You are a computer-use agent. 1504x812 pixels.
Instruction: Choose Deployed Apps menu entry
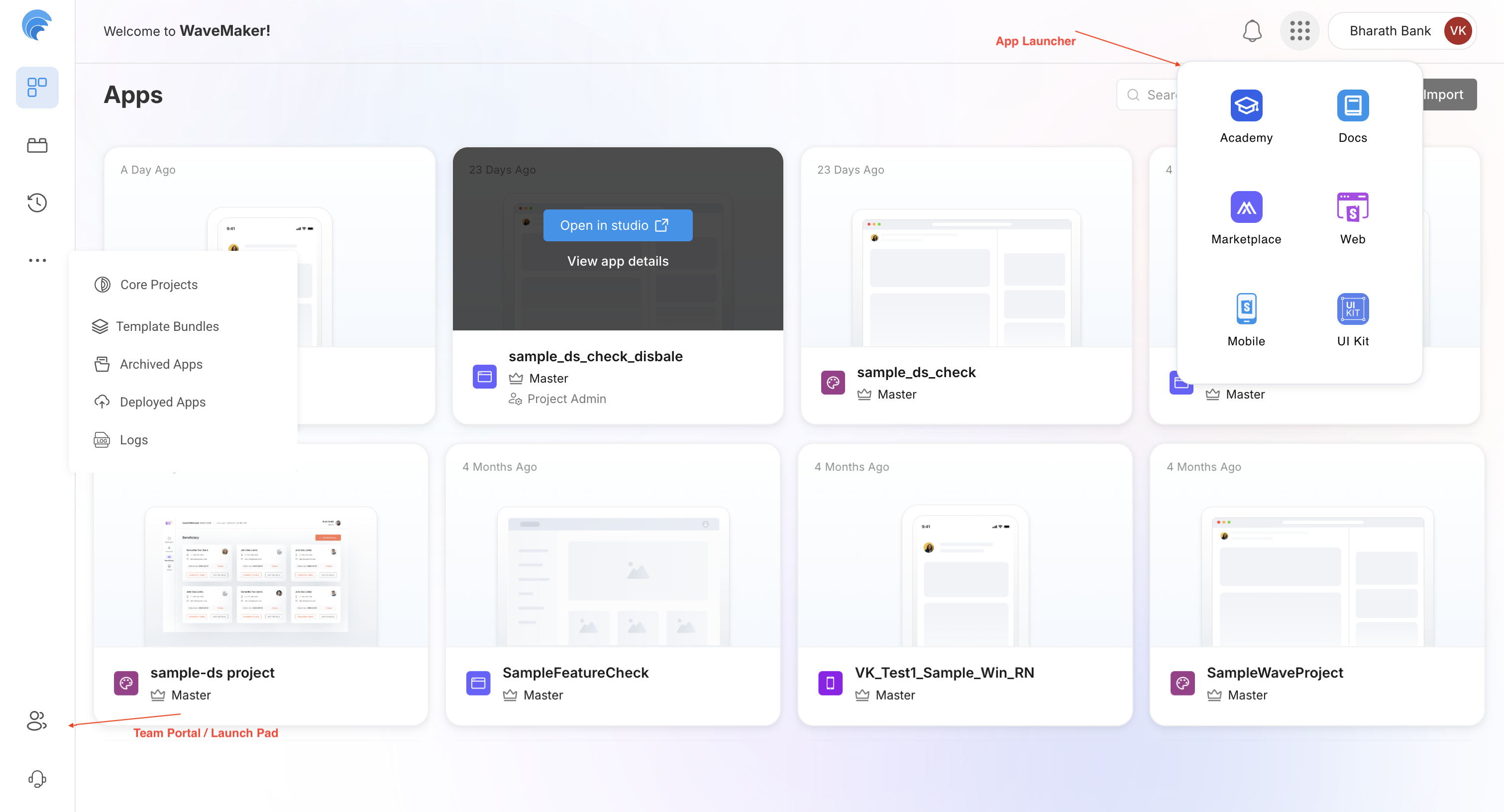click(x=162, y=402)
